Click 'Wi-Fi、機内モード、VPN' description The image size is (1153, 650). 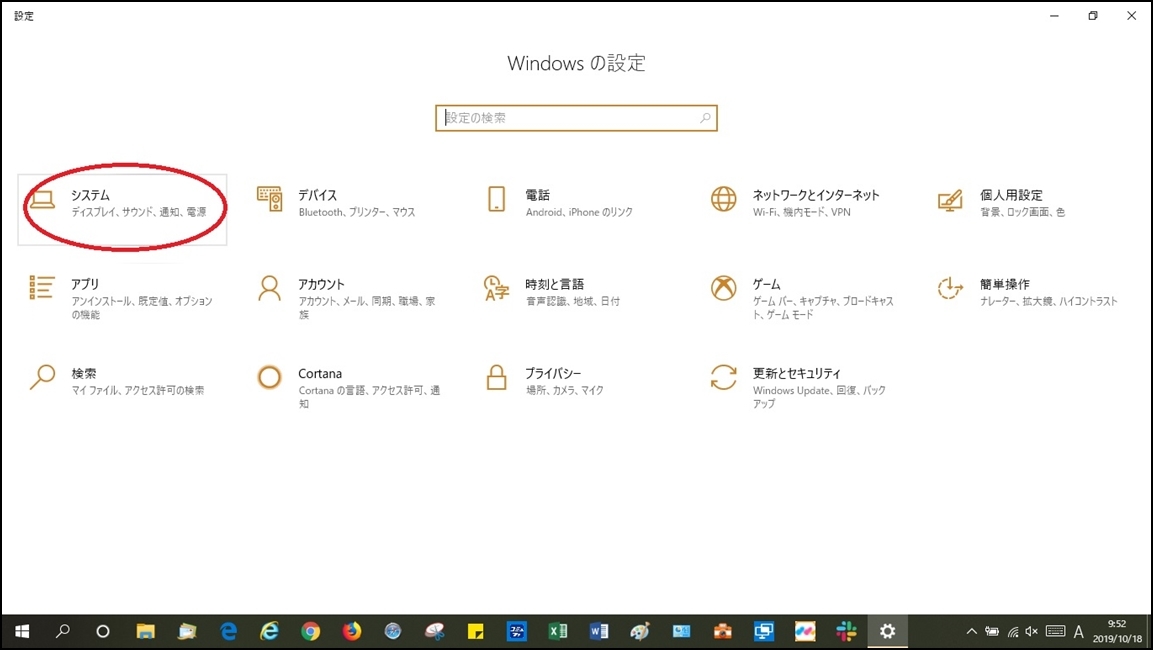coord(802,212)
